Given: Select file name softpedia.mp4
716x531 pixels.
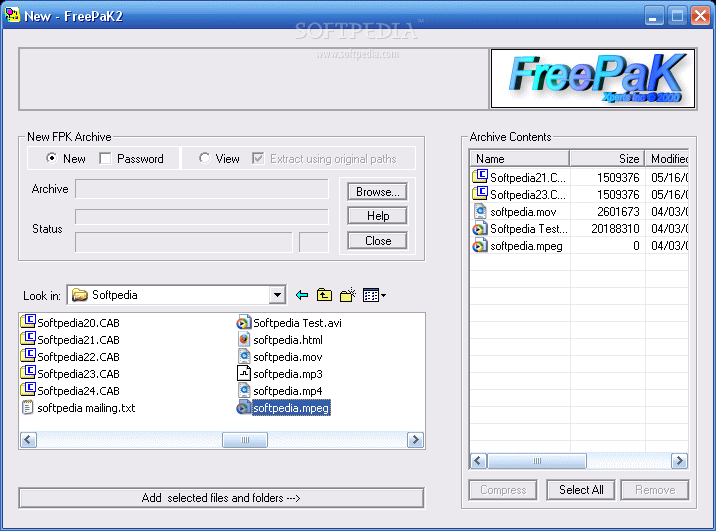Looking at the screenshot, I should (x=288, y=391).
